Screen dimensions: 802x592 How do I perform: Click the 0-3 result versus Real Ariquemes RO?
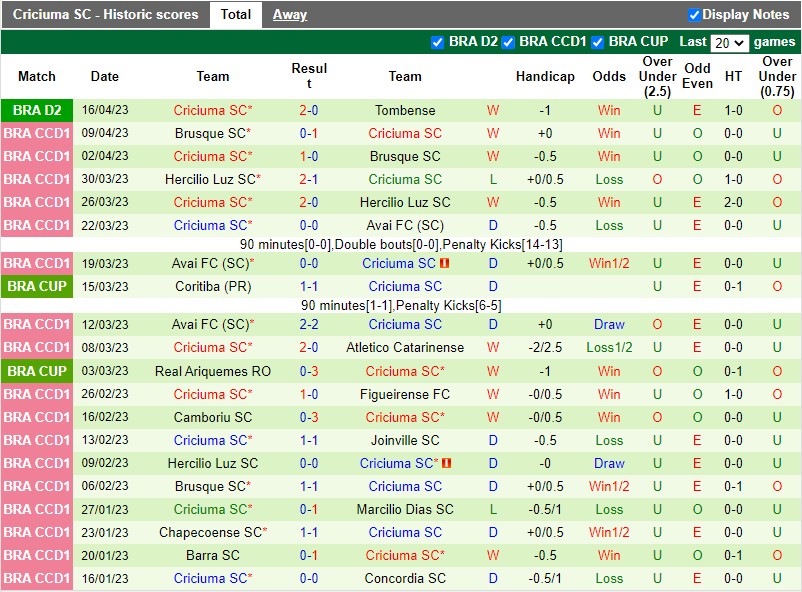(x=309, y=371)
